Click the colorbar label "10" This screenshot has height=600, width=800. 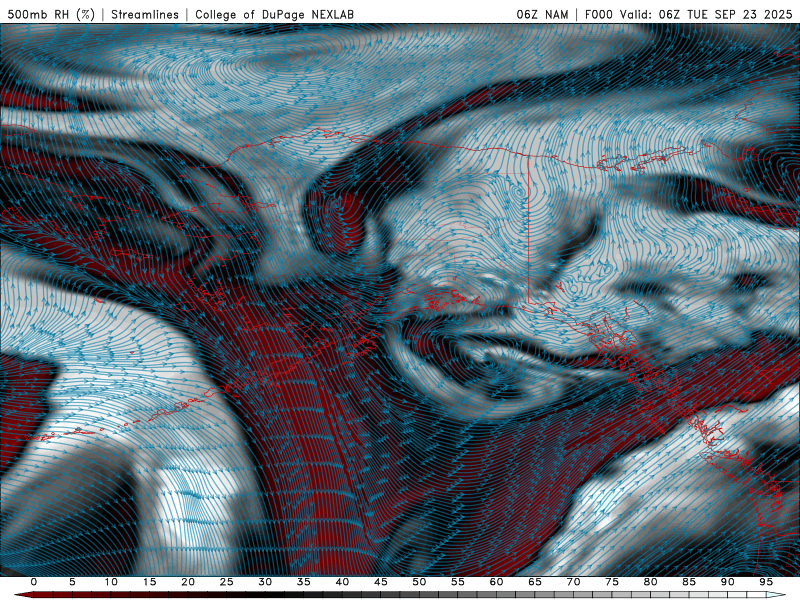(x=111, y=582)
